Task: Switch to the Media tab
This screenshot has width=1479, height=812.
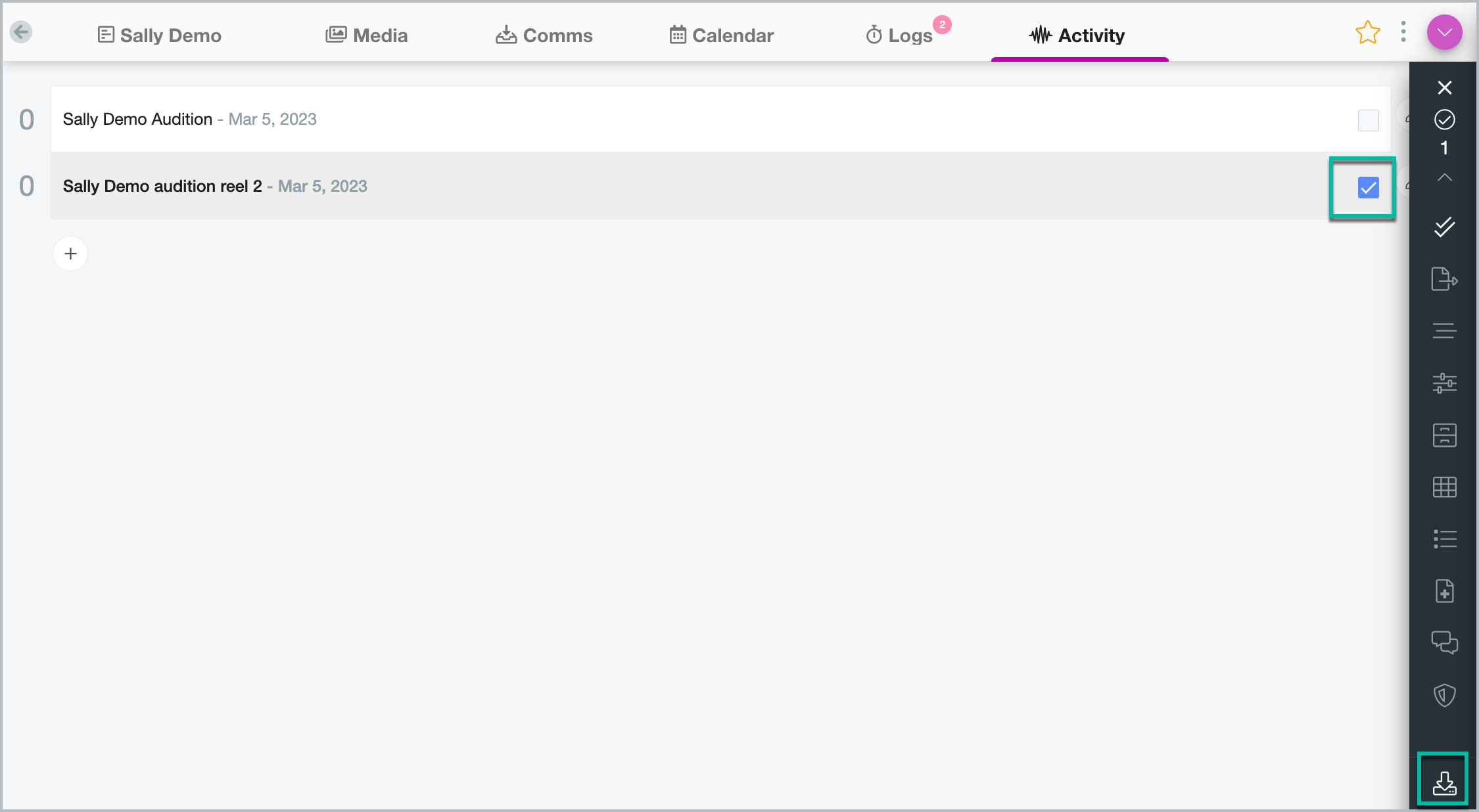Action: point(367,35)
